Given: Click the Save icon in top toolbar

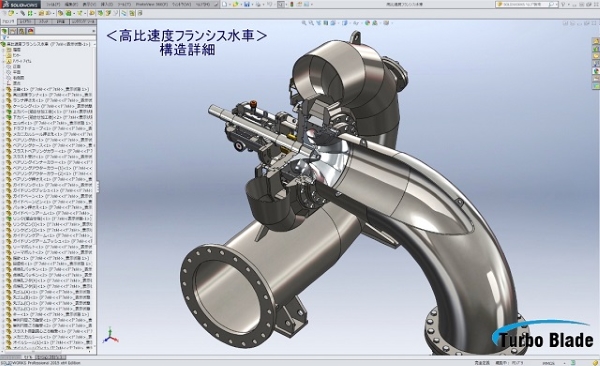Looking at the screenshot, I should tap(247, 4).
